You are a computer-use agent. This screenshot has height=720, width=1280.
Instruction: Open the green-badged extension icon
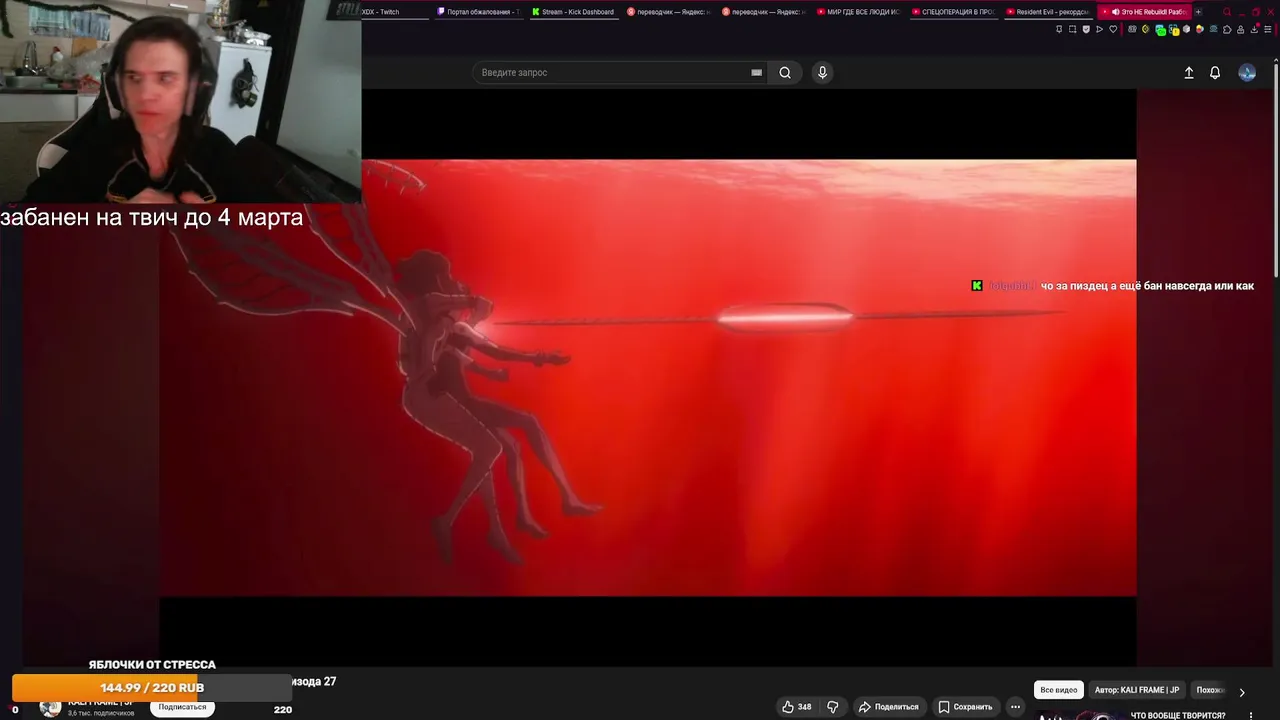click(x=1159, y=30)
